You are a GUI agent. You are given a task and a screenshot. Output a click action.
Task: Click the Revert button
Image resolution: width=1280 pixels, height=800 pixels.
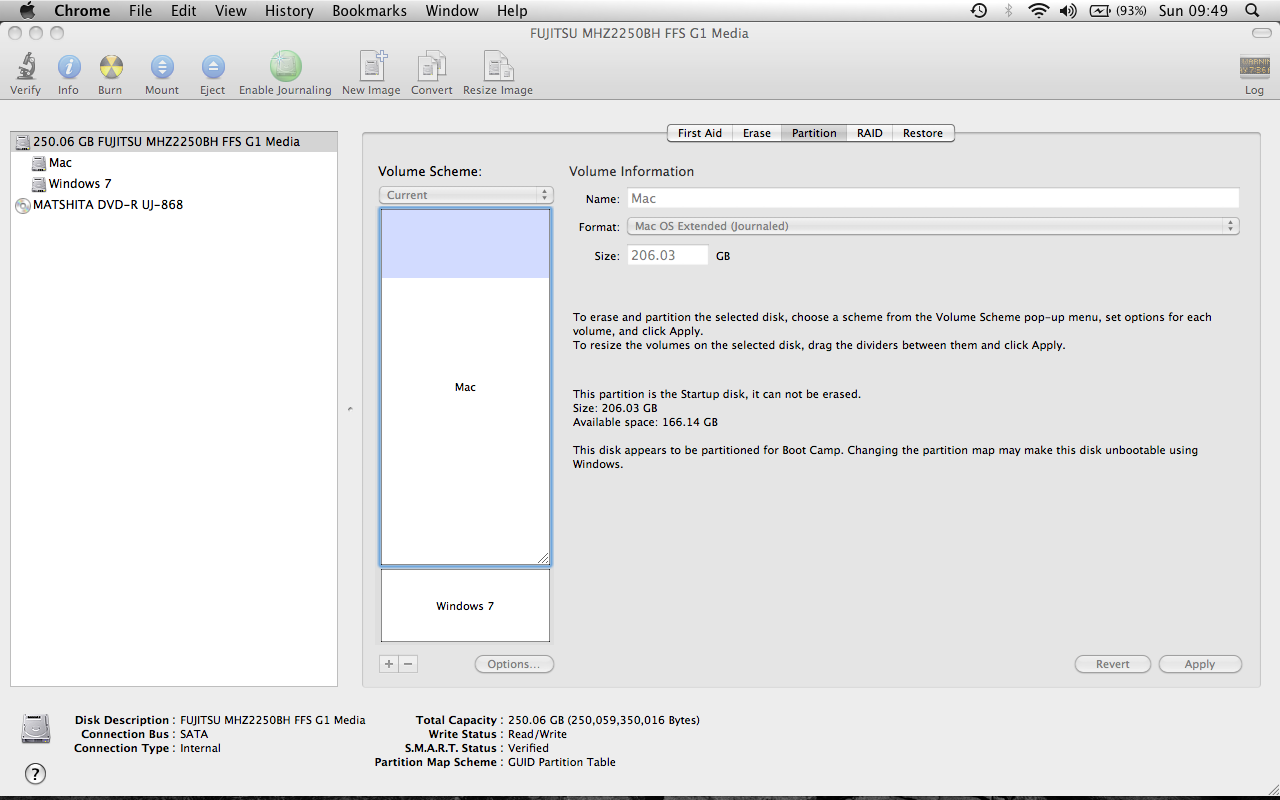click(1113, 664)
